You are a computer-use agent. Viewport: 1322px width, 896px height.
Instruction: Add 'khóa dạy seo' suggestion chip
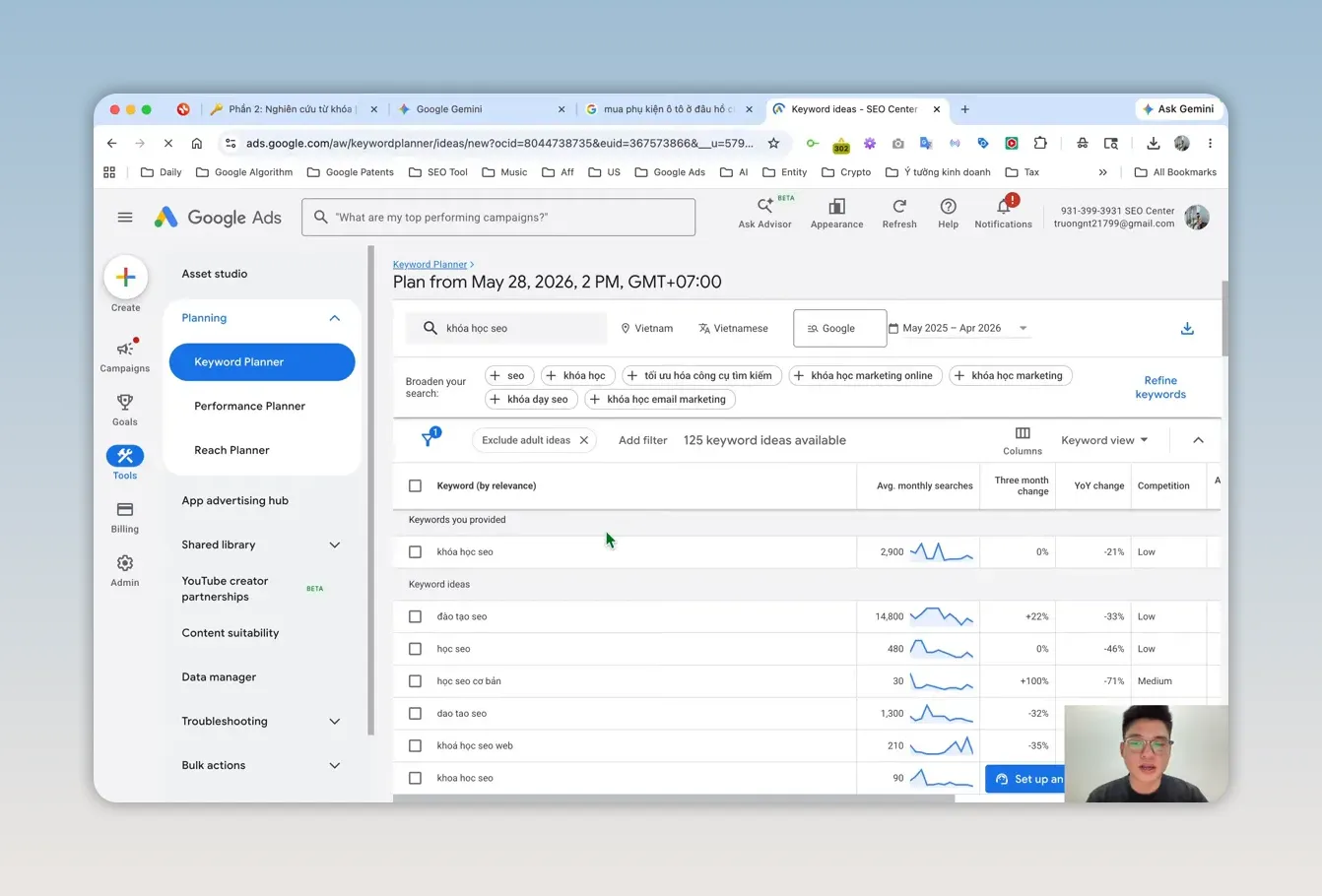(531, 399)
